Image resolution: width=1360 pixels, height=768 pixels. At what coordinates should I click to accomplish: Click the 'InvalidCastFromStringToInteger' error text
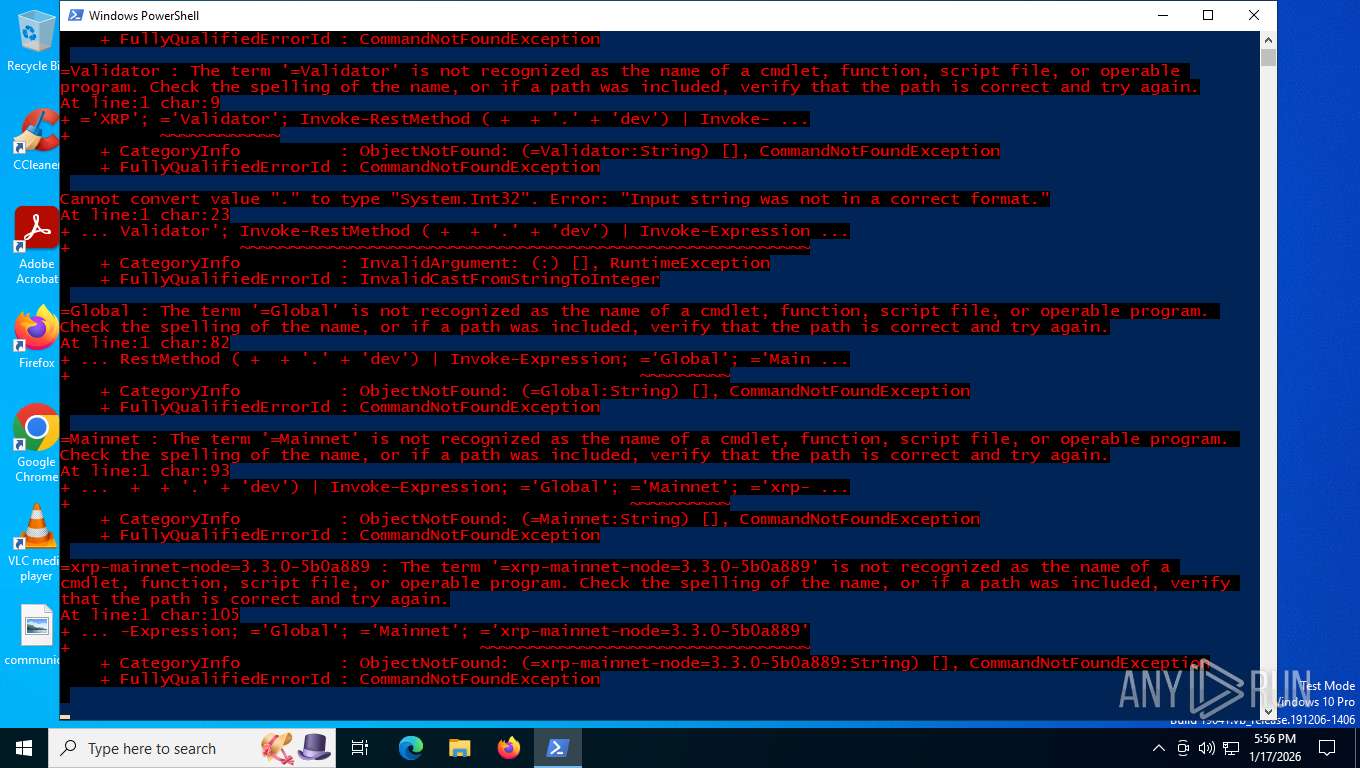509,279
